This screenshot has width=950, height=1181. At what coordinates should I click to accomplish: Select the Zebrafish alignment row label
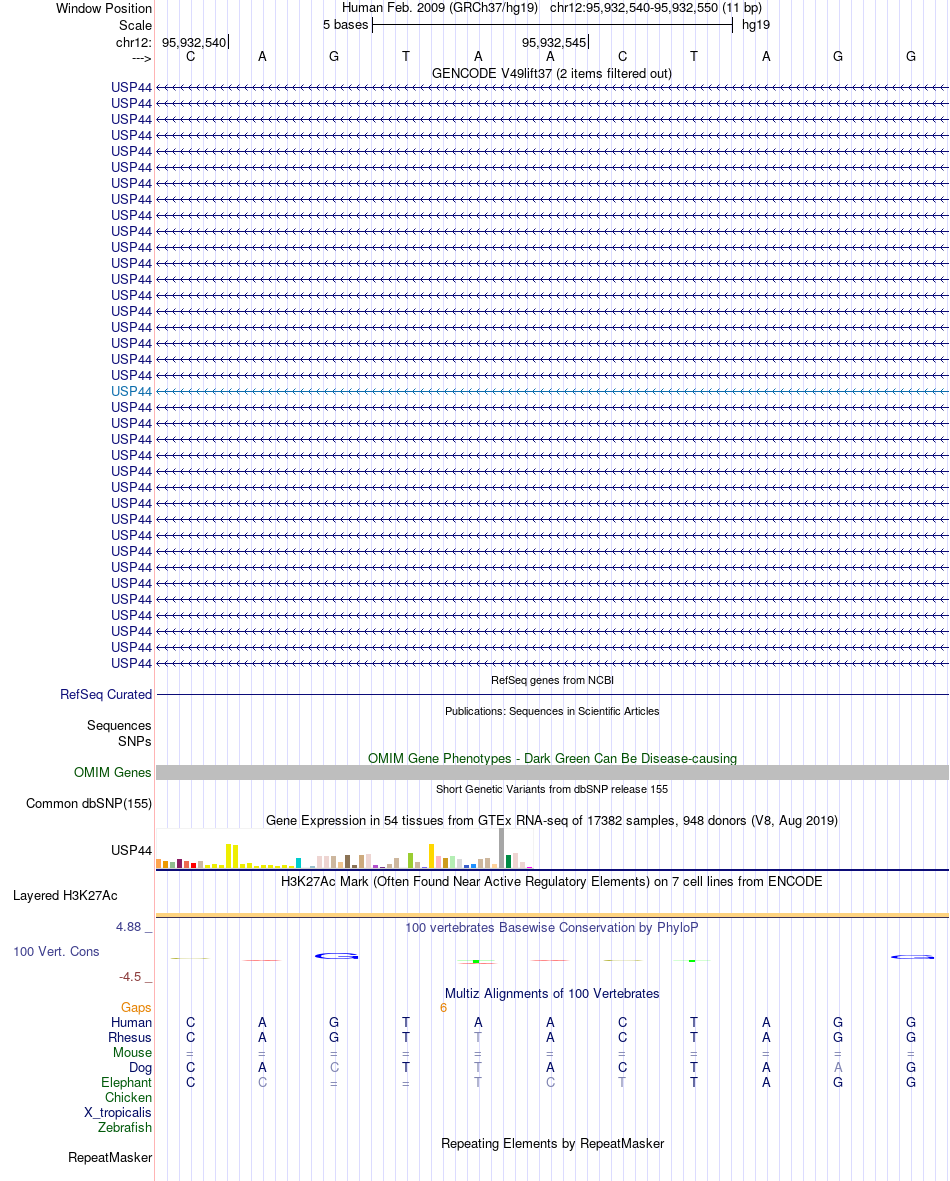[124, 1128]
